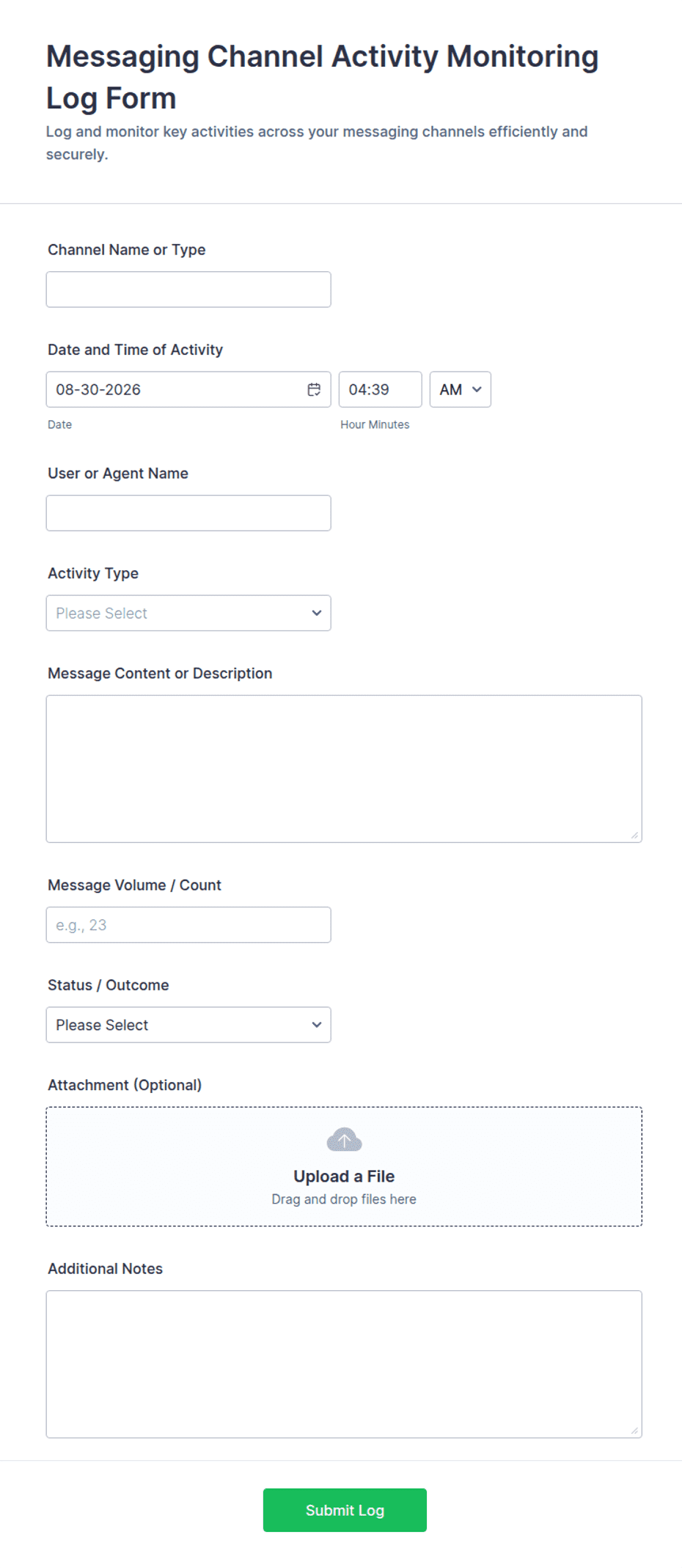This screenshot has width=682, height=1568.
Task: Click the Activity Type chevron arrow
Action: [317, 613]
